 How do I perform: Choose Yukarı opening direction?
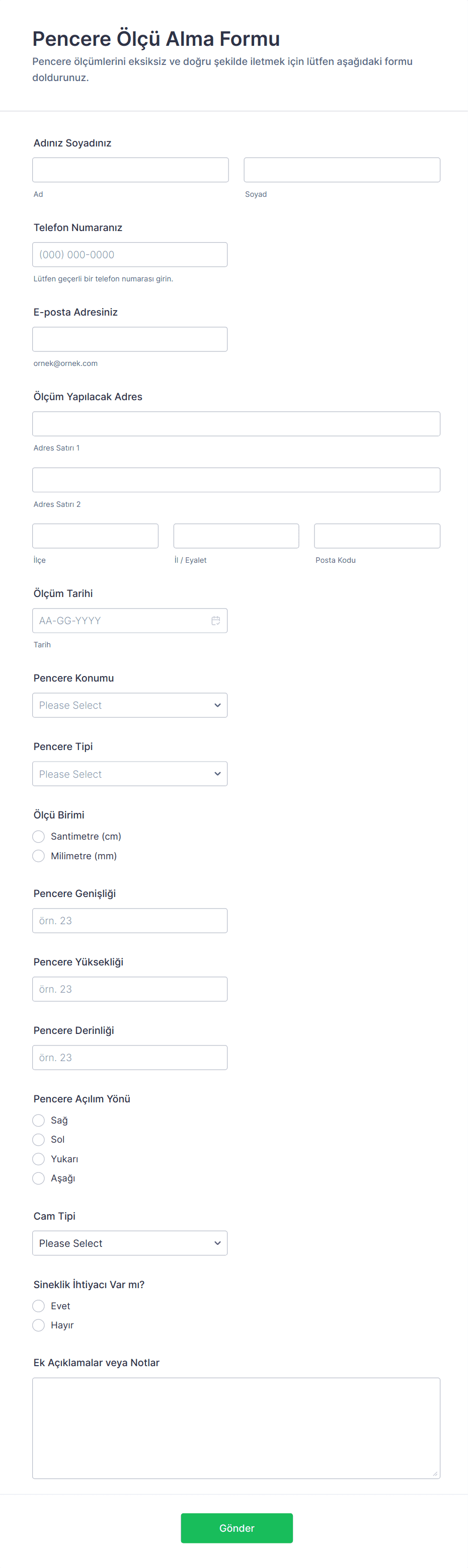pos(38,1159)
